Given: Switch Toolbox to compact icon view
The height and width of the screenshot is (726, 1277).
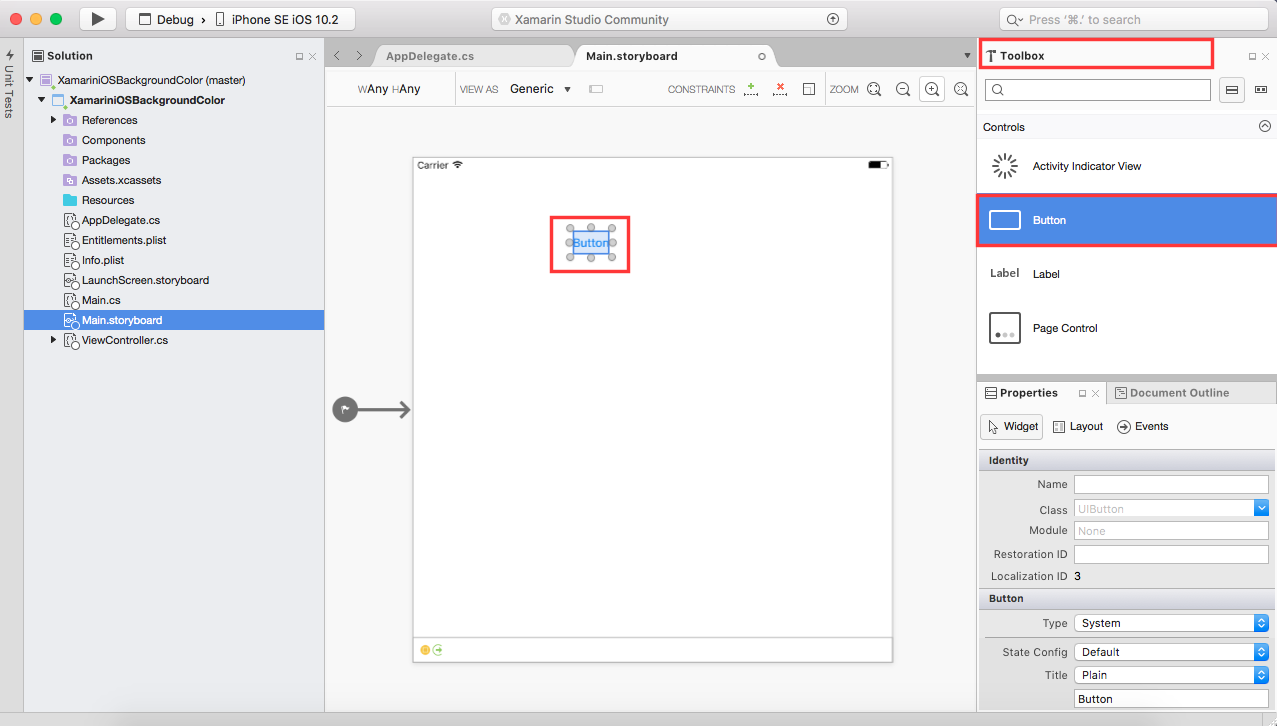Looking at the screenshot, I should (x=1260, y=90).
